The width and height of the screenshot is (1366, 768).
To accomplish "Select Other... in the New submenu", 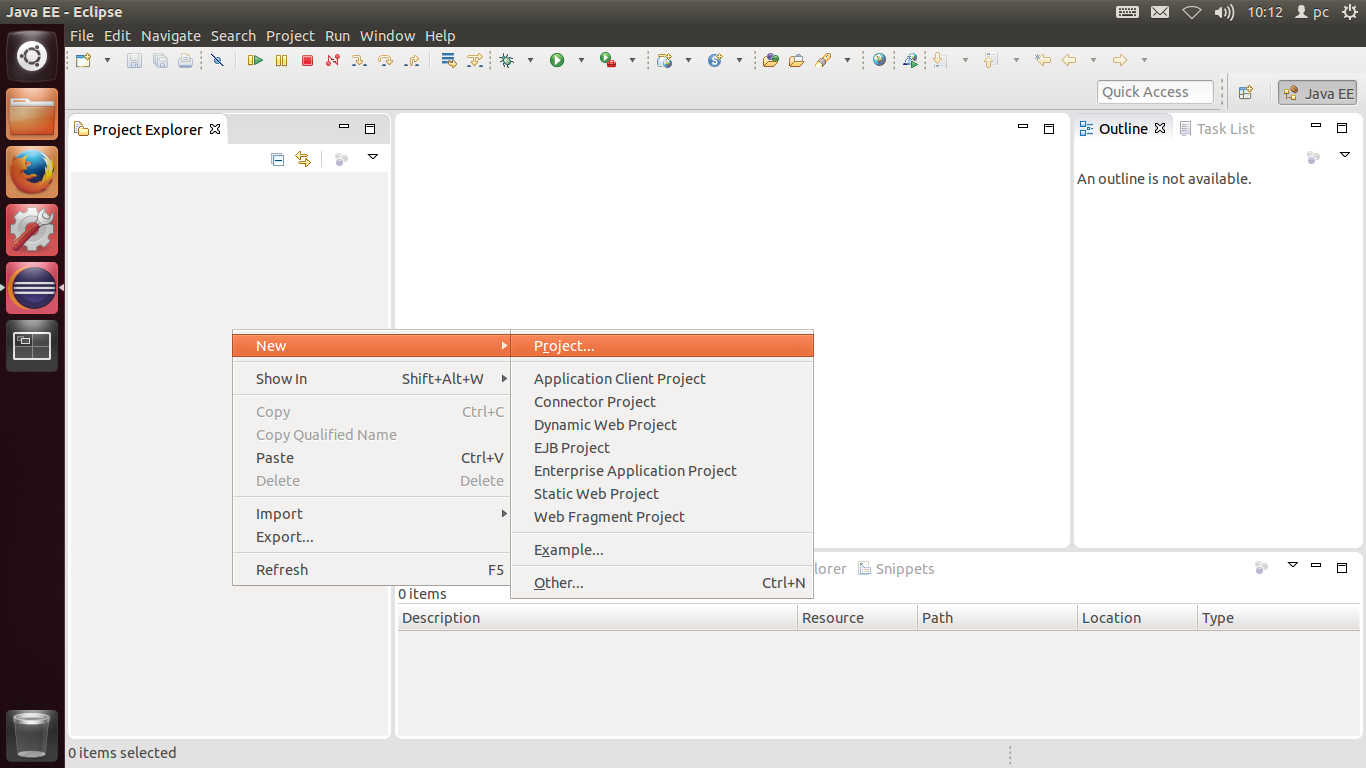I will tap(662, 583).
